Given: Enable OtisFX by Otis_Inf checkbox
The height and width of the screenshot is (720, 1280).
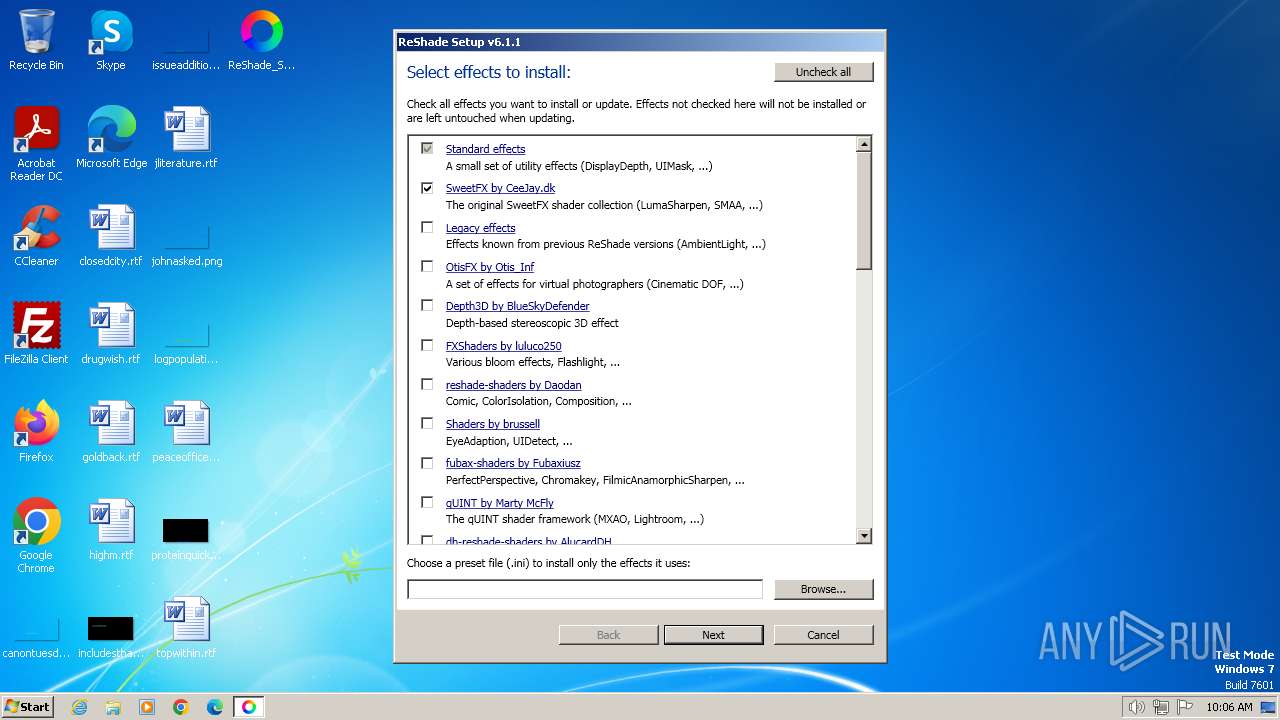Looking at the screenshot, I should 427,266.
